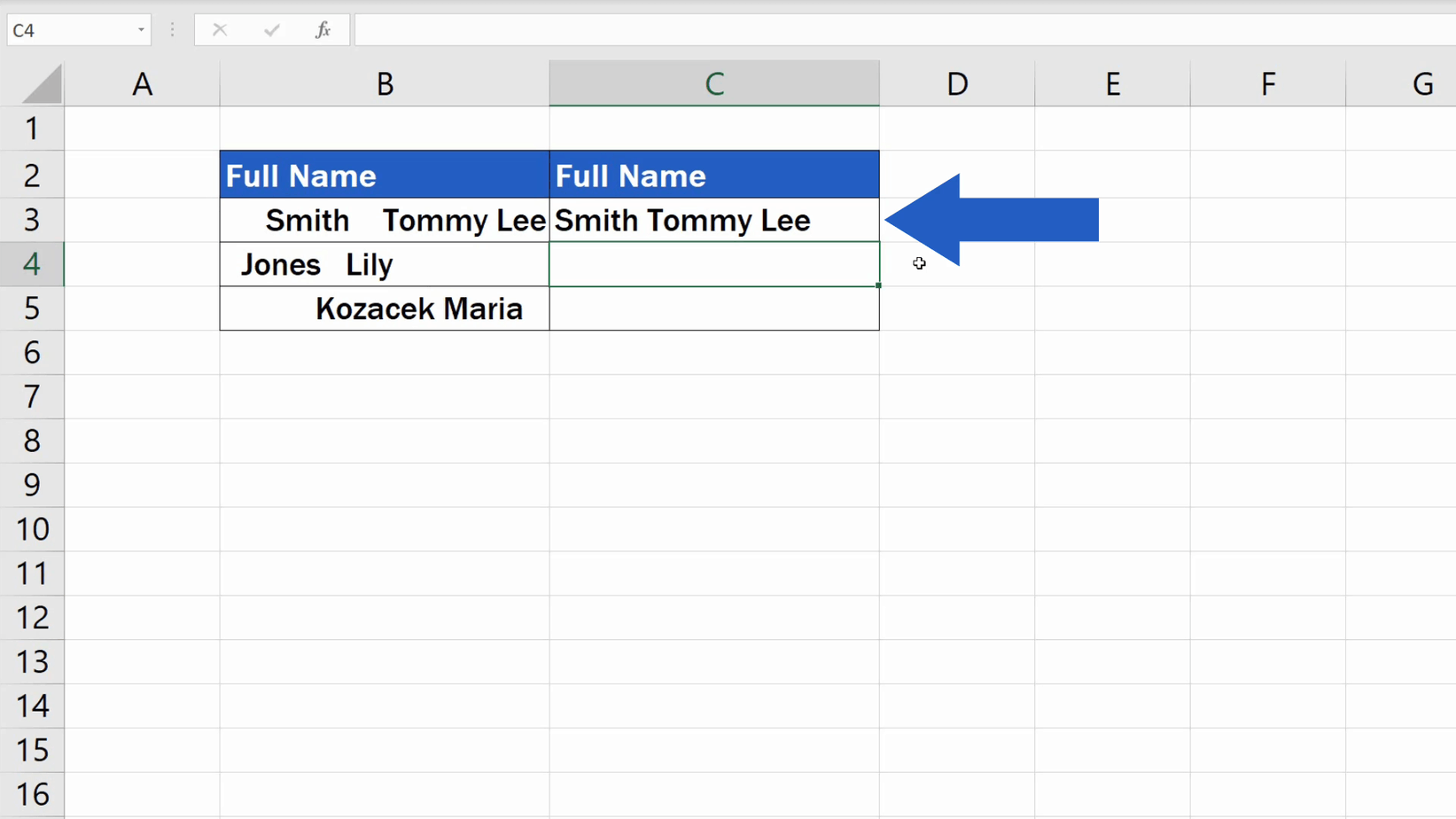Click the Full Name header cell in column C
The width and height of the screenshot is (1456, 819).
(713, 175)
